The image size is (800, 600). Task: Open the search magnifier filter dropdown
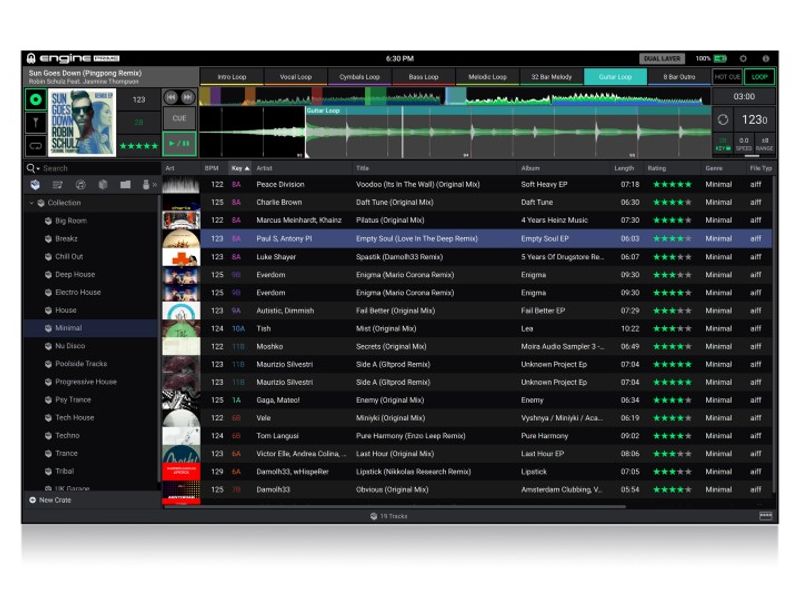point(33,168)
